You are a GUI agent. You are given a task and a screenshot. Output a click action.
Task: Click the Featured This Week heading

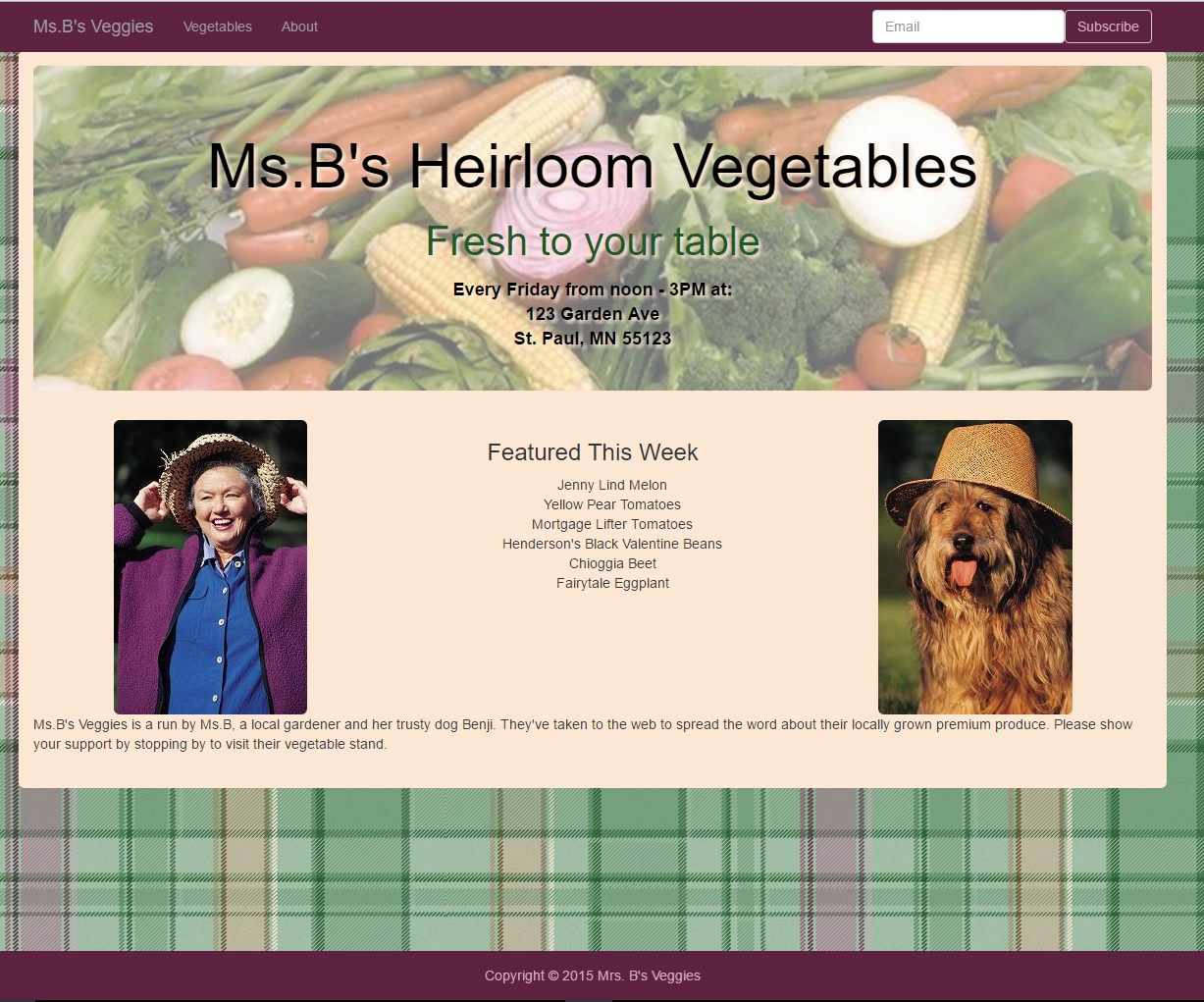[x=593, y=452]
